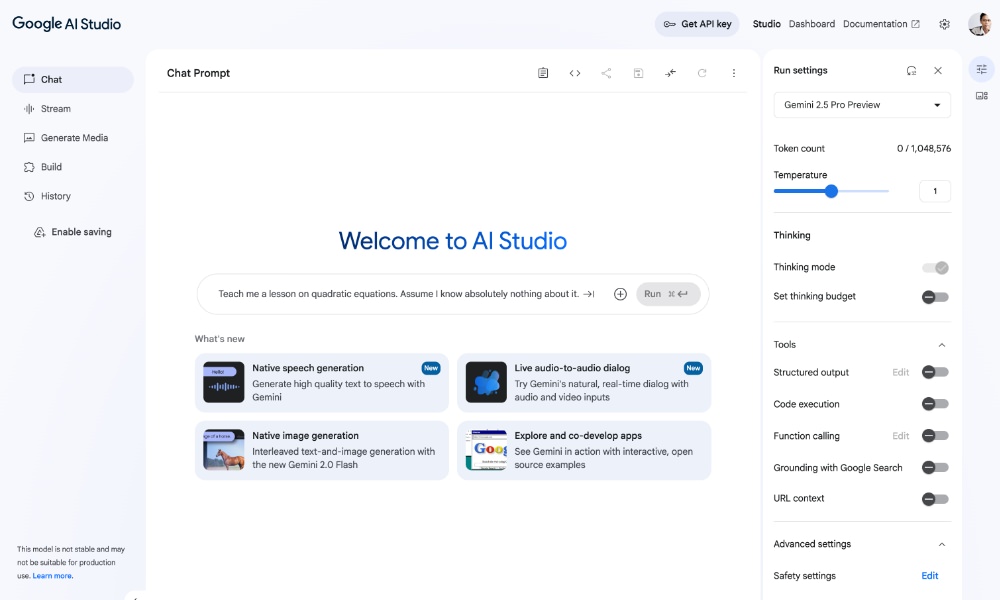Viewport: 1000px width, 600px height.
Task: Click the save prompt icon
Action: [639, 72]
